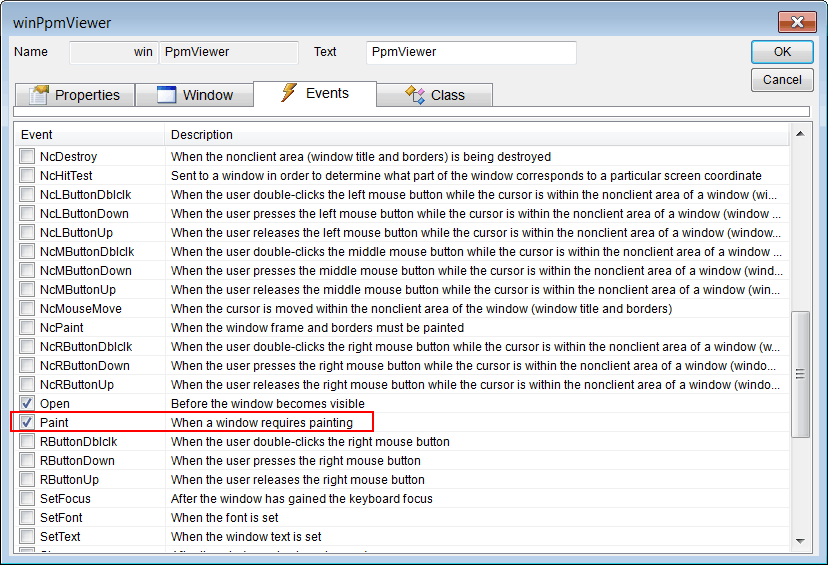Click the Name field containing PpmViewer
Screen dimensions: 828x565
pyautogui.click(x=229, y=52)
